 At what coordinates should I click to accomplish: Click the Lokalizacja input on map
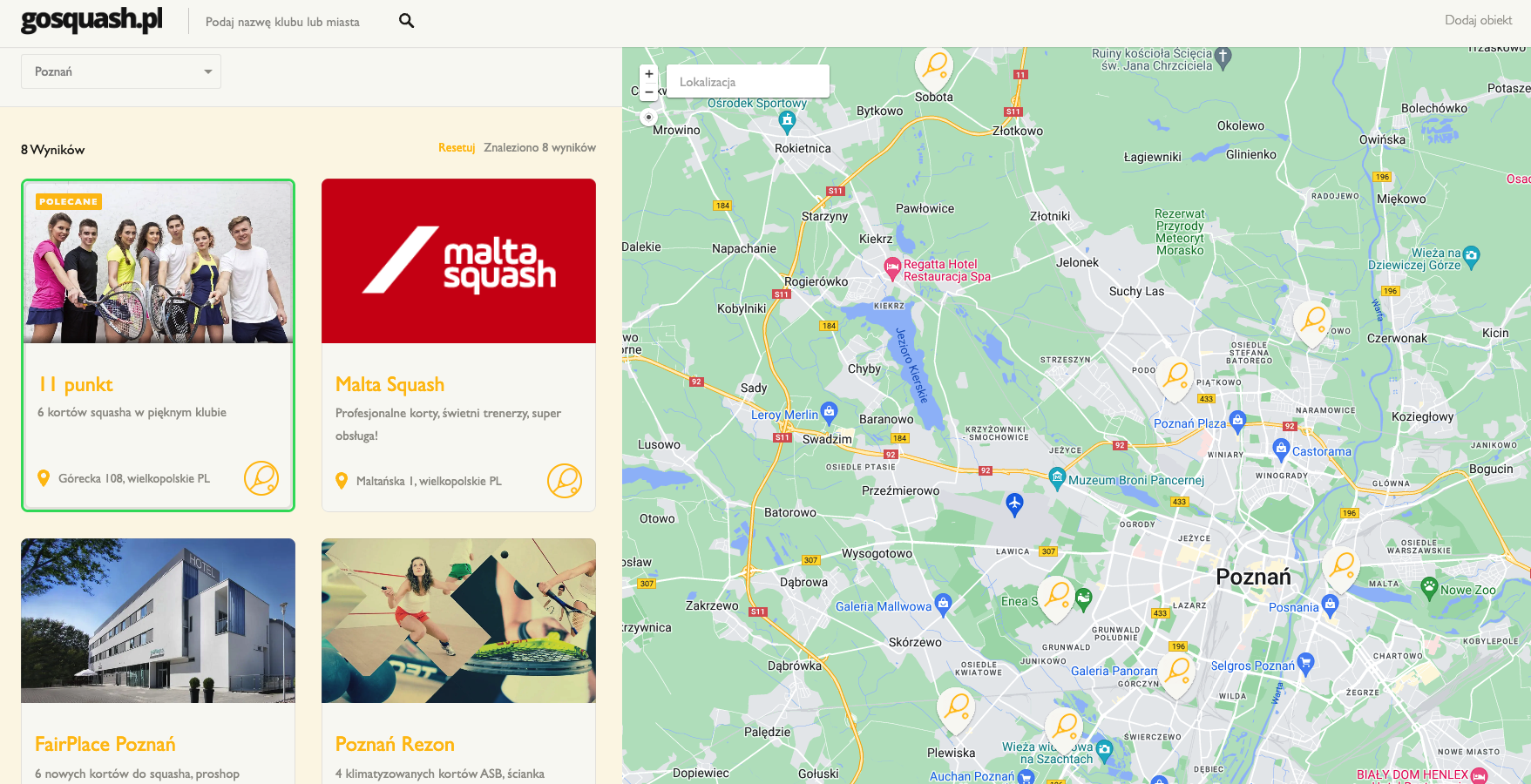point(748,82)
